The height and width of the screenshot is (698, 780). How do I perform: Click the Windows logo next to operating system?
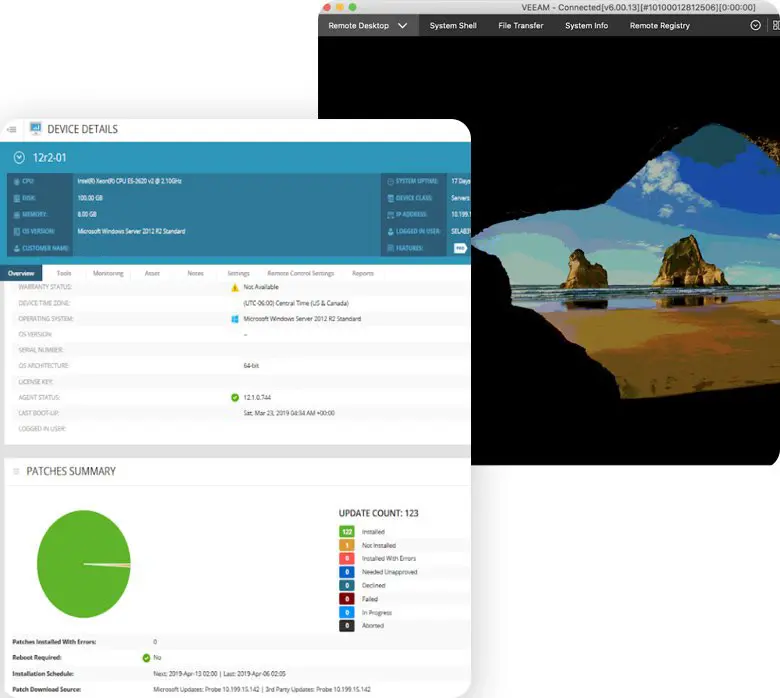click(235, 319)
